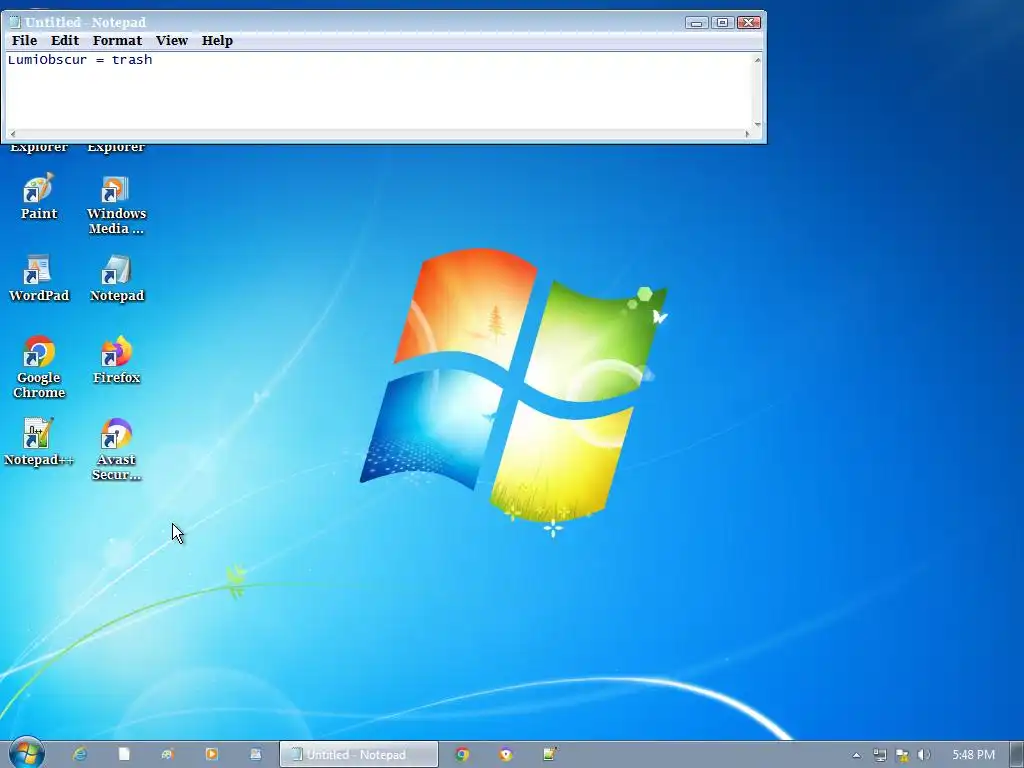Launch Notepad++ from the taskbar
This screenshot has height=768, width=1024.
550,754
